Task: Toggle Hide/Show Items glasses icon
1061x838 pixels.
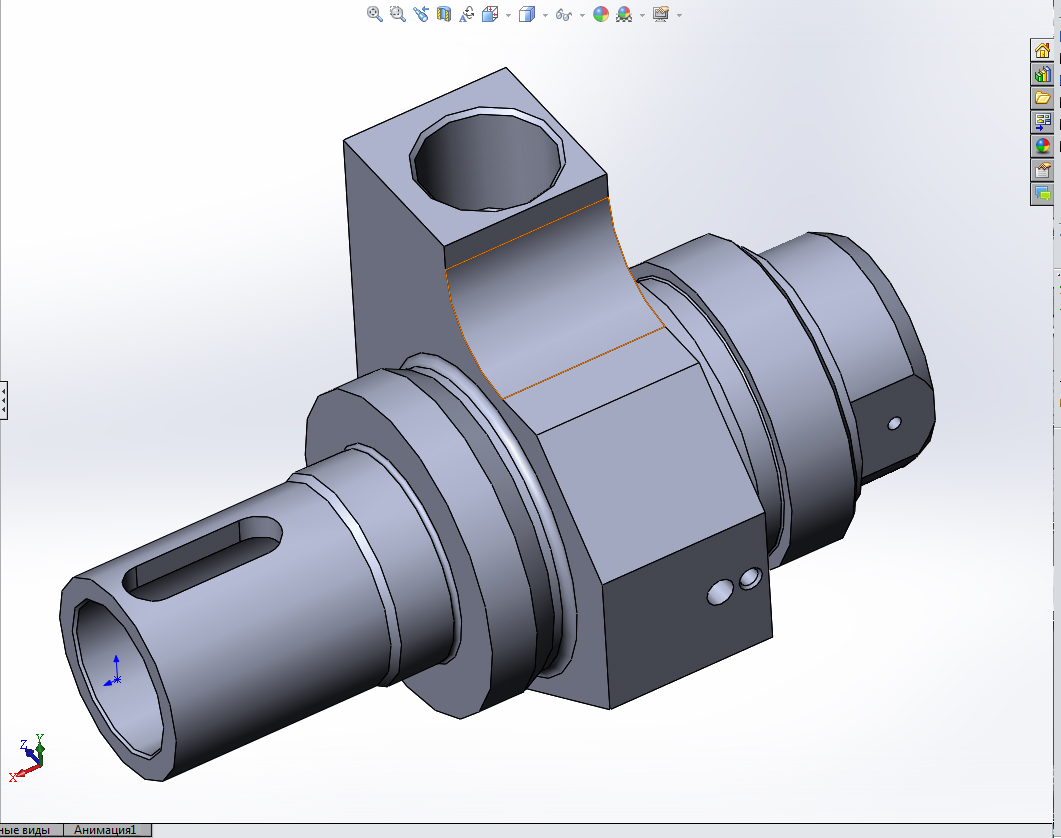Action: 564,14
